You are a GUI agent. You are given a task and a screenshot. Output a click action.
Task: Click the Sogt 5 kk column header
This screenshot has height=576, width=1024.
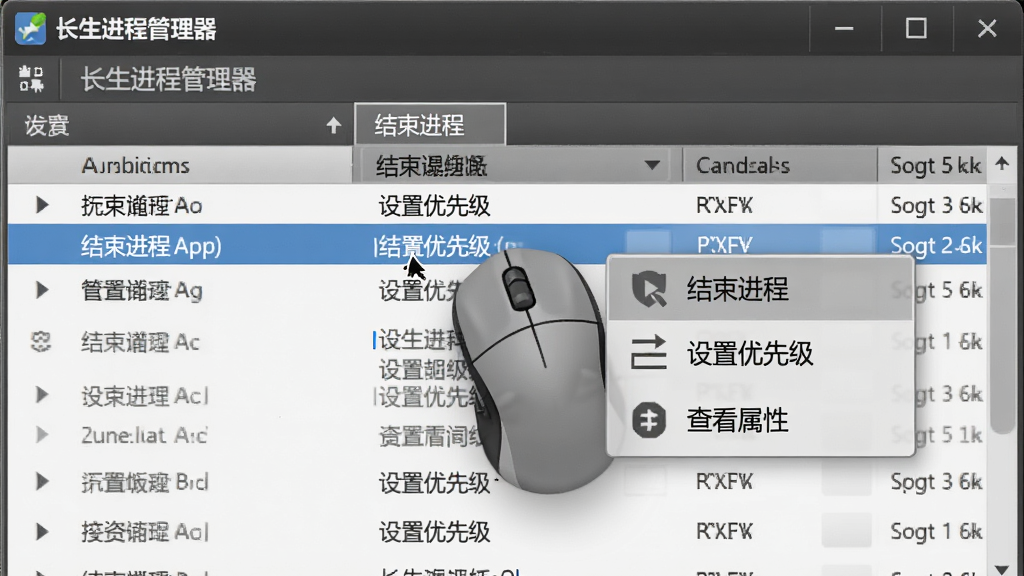coord(935,165)
